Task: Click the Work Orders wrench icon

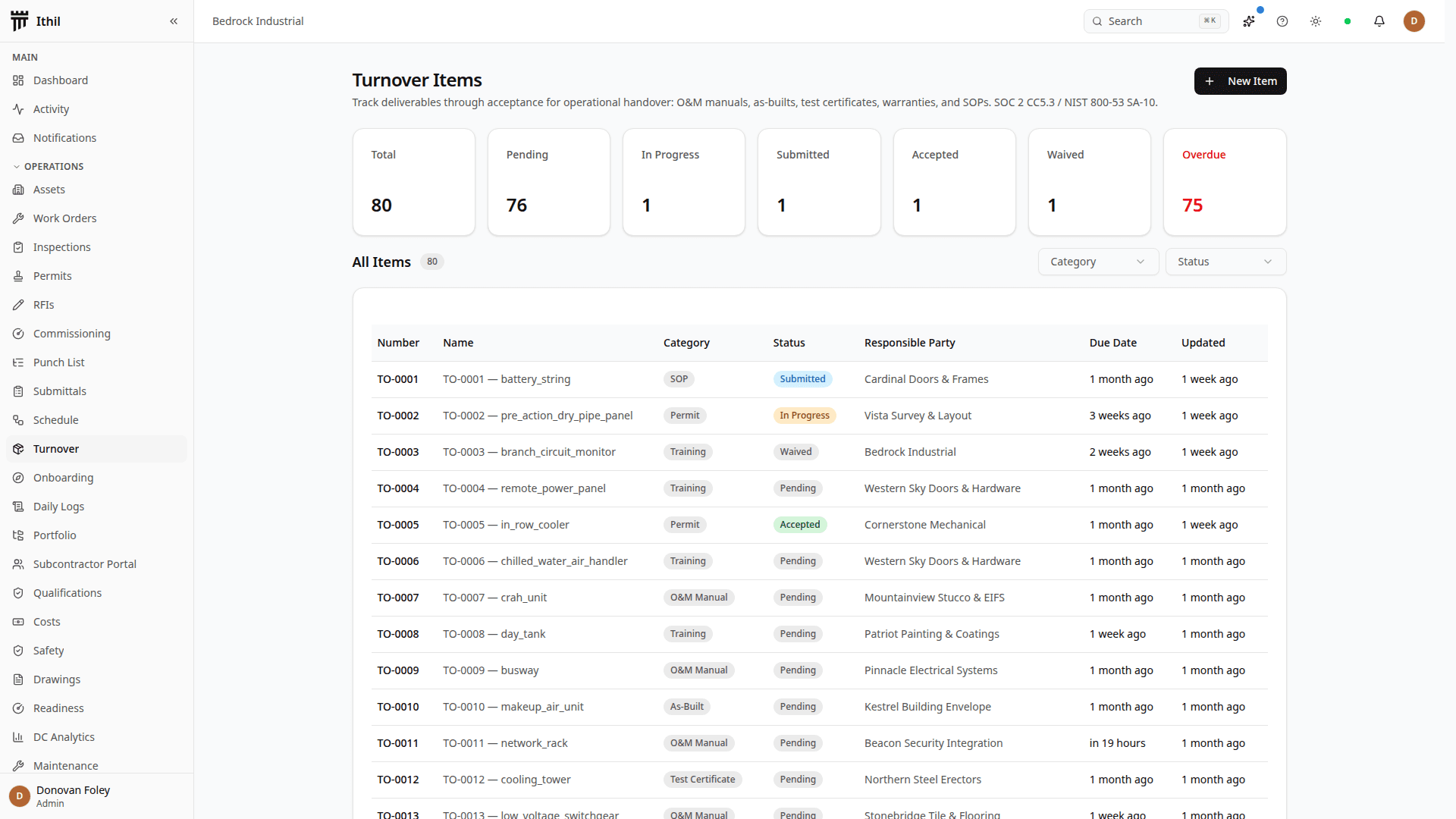Action: tap(18, 218)
